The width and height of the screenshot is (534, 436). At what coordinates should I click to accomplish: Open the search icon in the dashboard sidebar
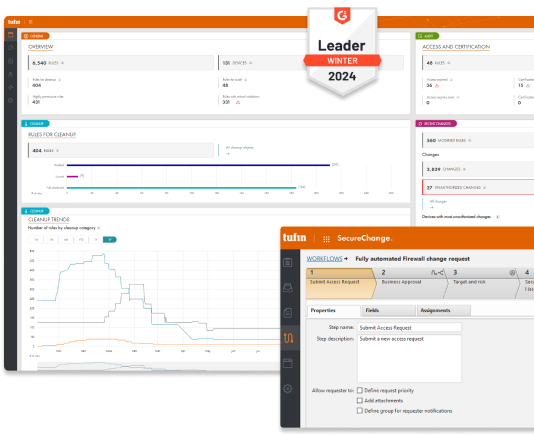11,48
